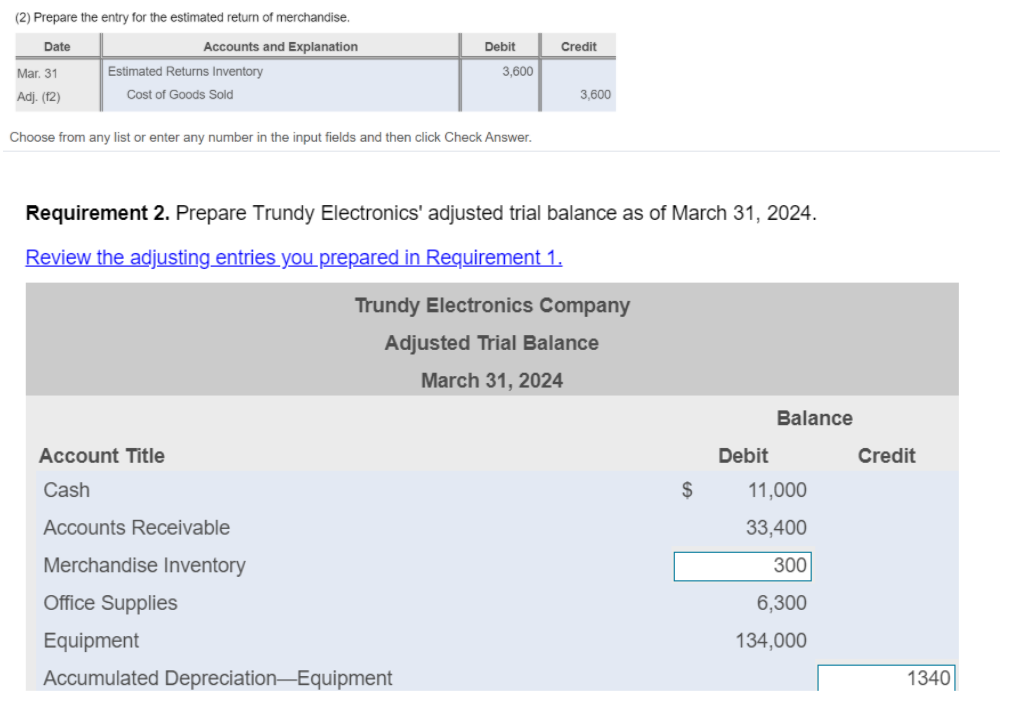Click the Account Title header
The height and width of the screenshot is (702, 1020).
[101, 455]
